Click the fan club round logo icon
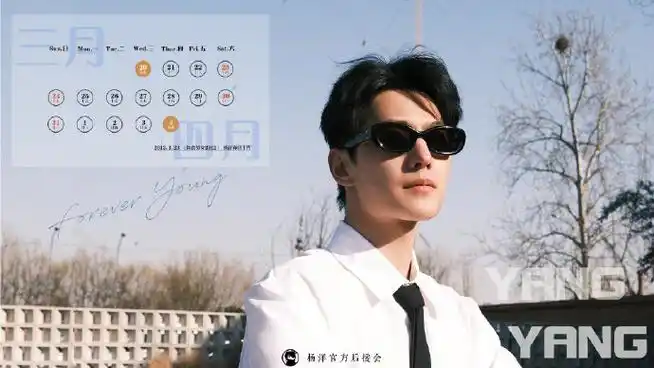654x368 pixels. [x=290, y=358]
